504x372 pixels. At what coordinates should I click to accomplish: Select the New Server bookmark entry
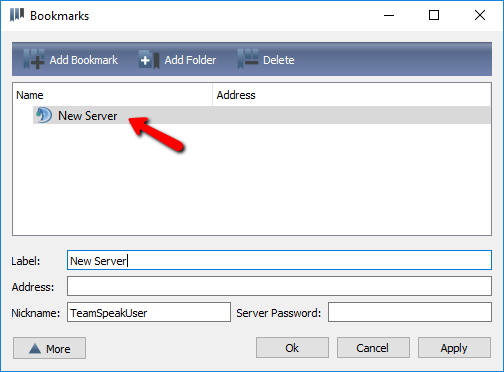tap(262, 115)
